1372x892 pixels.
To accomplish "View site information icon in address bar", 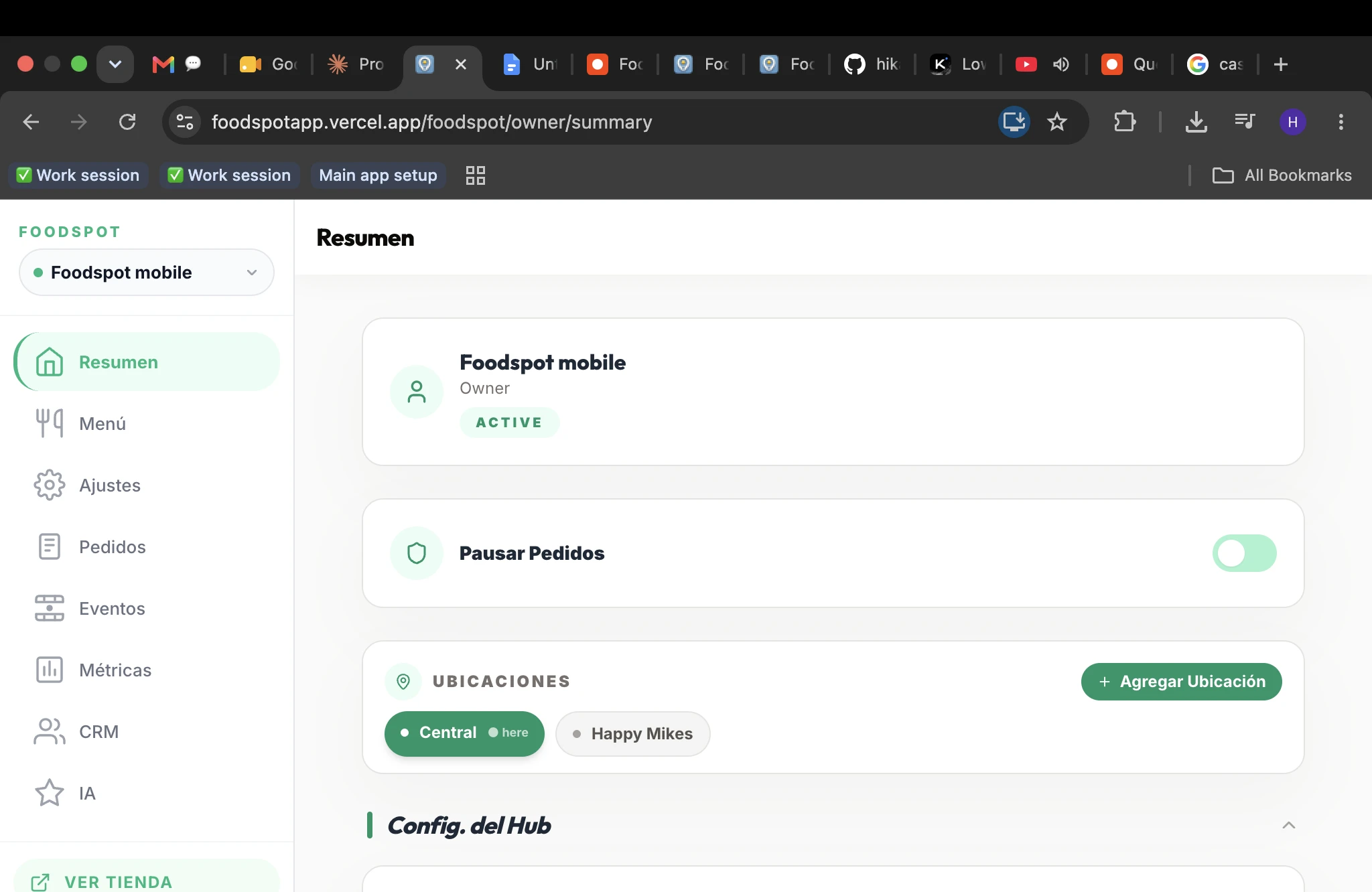I will coord(185,122).
